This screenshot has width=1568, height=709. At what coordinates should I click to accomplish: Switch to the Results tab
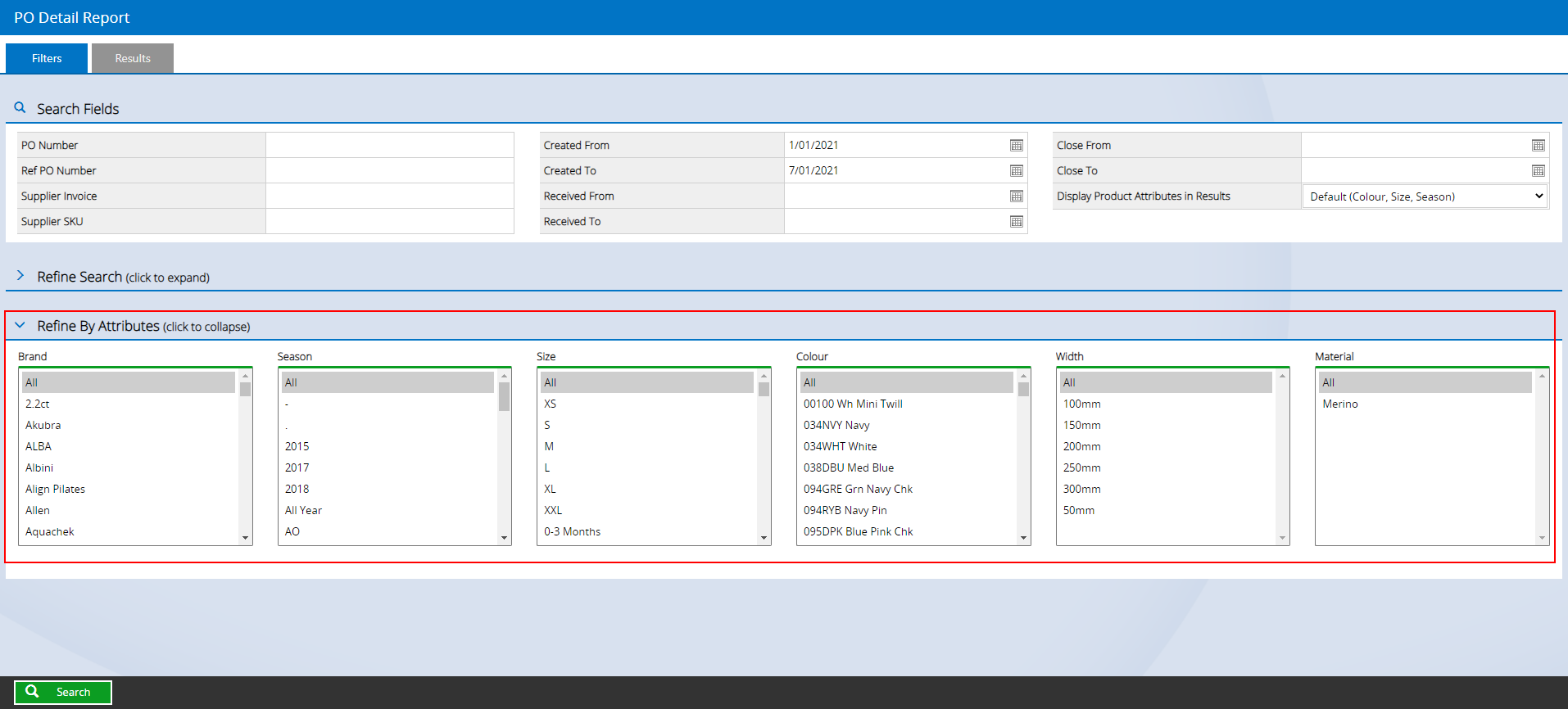point(133,58)
